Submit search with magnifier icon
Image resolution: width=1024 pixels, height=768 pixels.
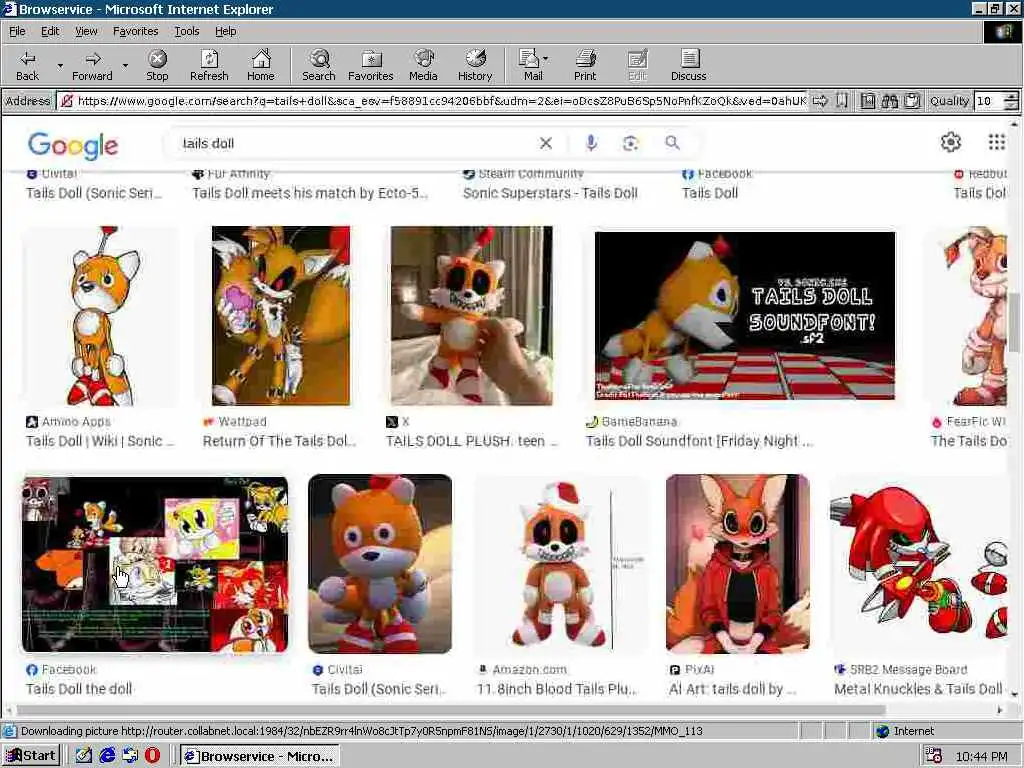click(x=672, y=143)
